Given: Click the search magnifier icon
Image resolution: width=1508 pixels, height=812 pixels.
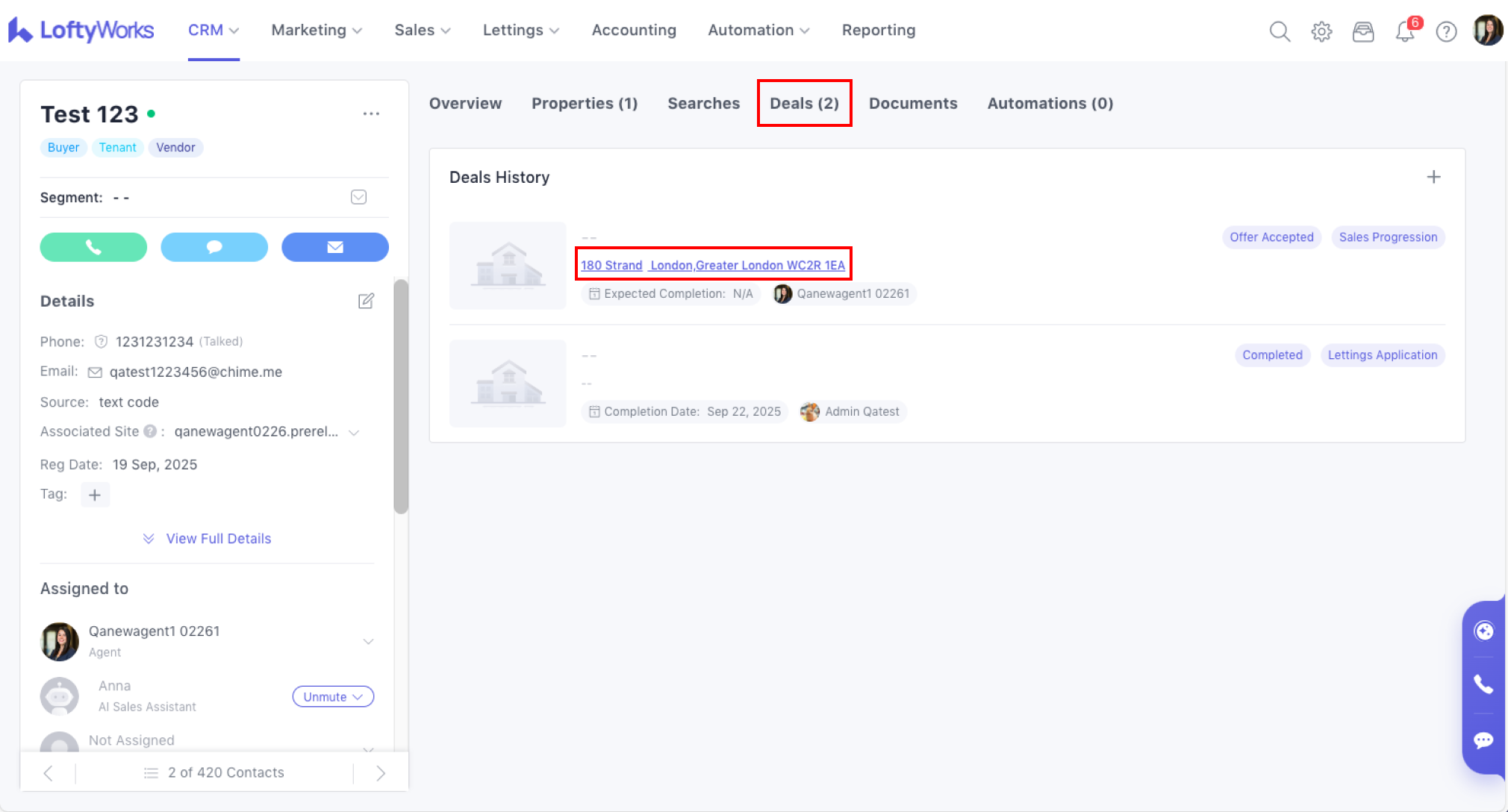Looking at the screenshot, I should pyautogui.click(x=1280, y=31).
